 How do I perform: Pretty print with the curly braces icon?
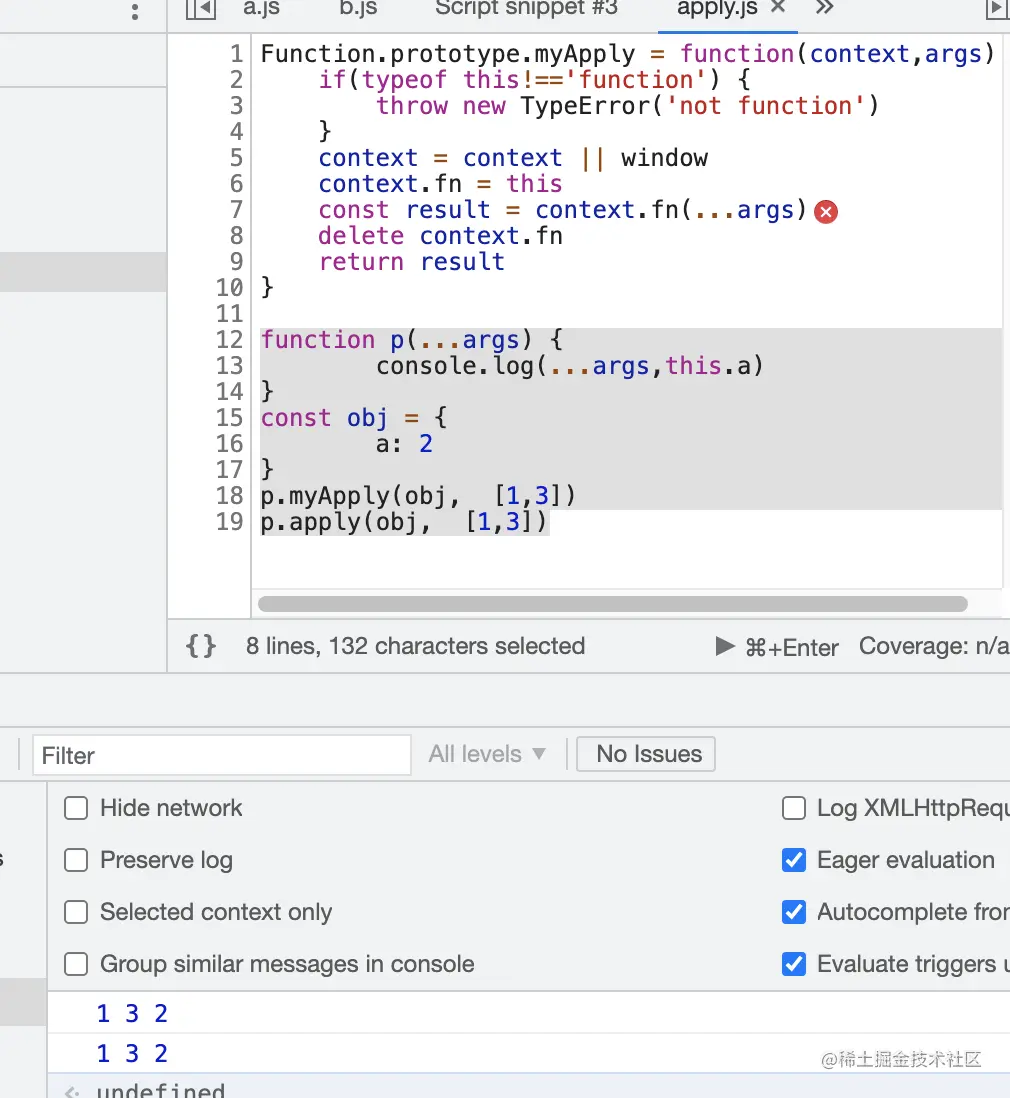[200, 646]
